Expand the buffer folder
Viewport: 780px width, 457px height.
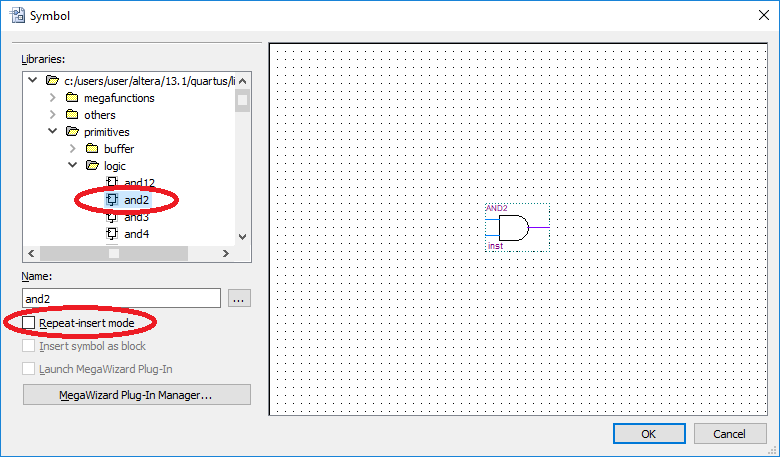(x=73, y=148)
